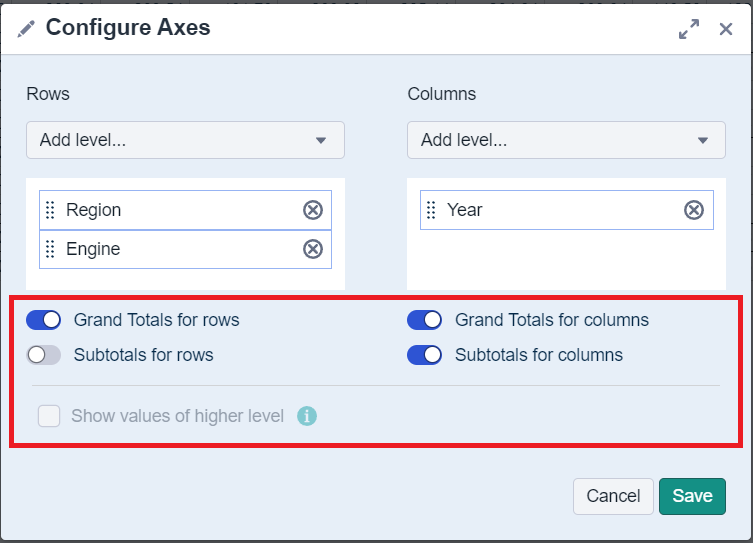
Task: Click the Engine drag handle icon
Action: (51, 249)
